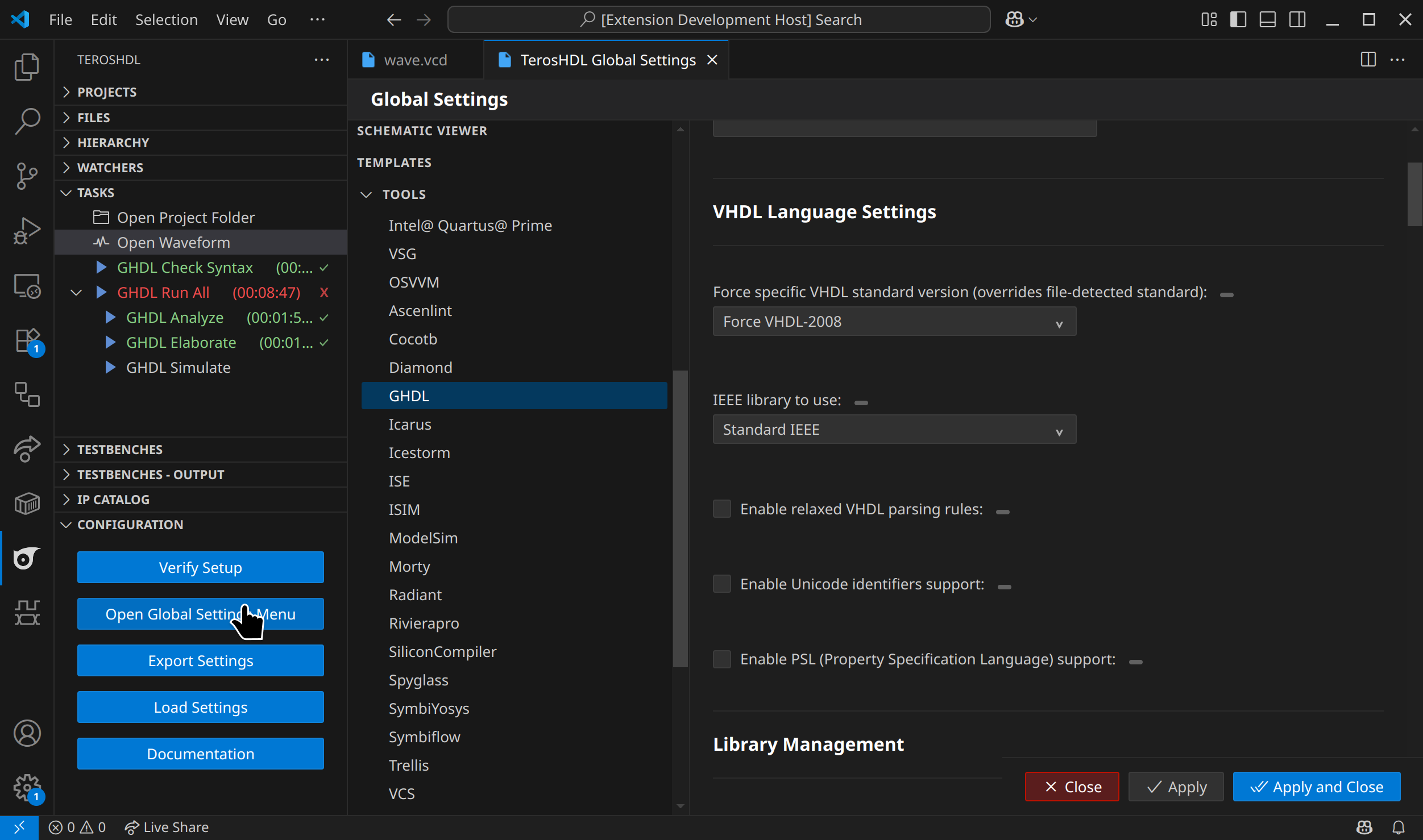Open Live Share activity bar icon

tap(27, 449)
